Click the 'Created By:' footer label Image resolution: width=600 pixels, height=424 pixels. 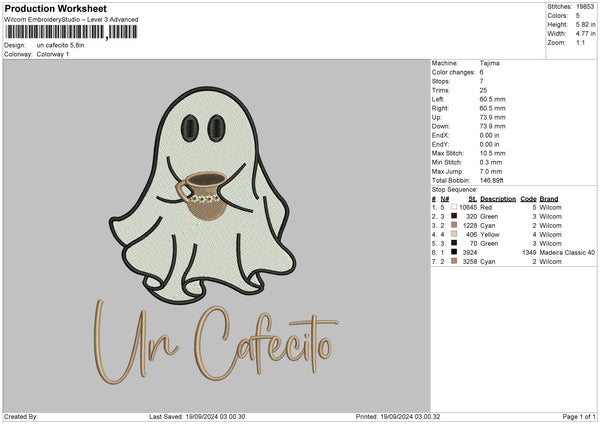coord(21,416)
